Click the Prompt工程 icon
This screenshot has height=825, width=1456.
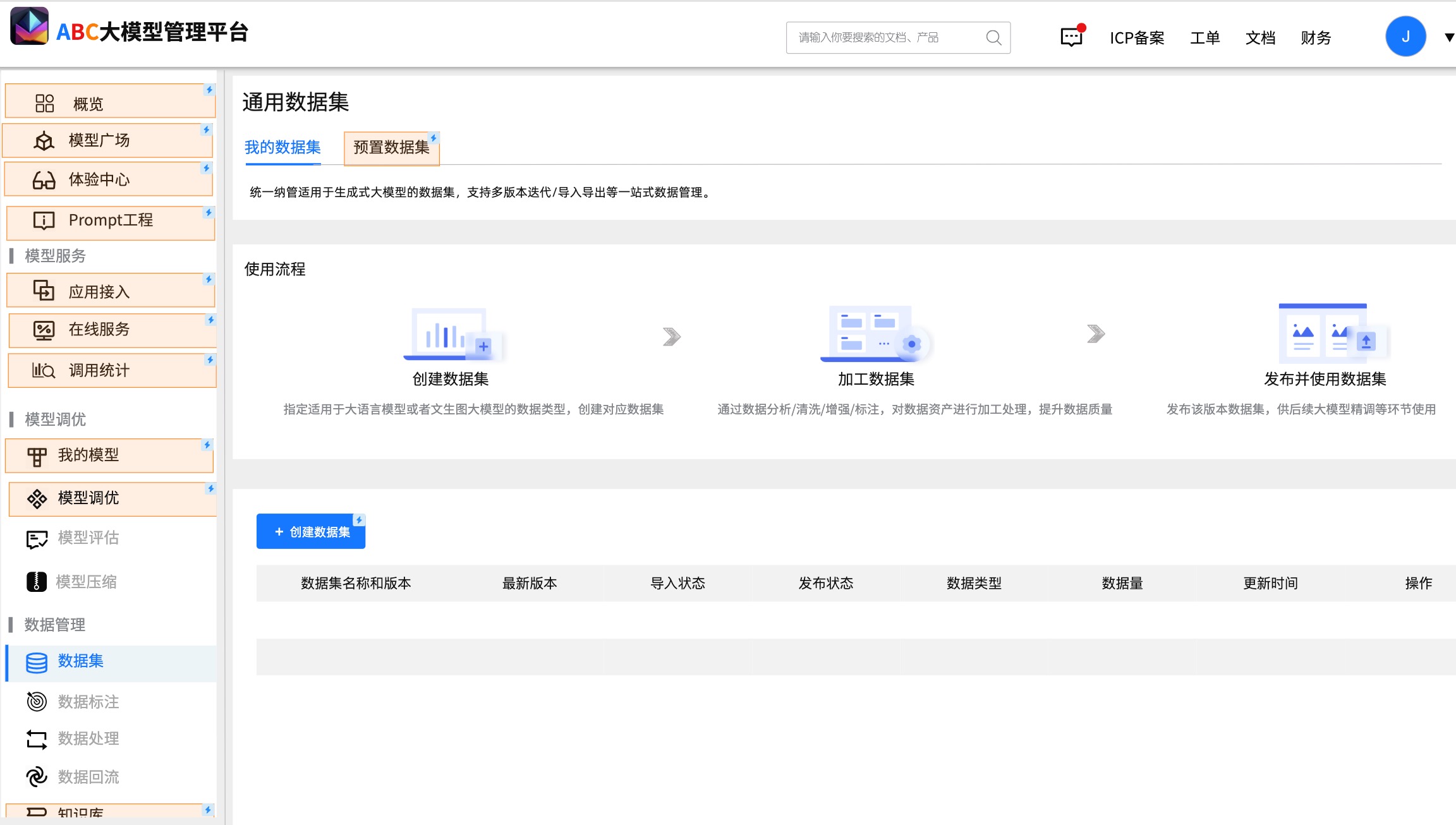pyautogui.click(x=44, y=220)
